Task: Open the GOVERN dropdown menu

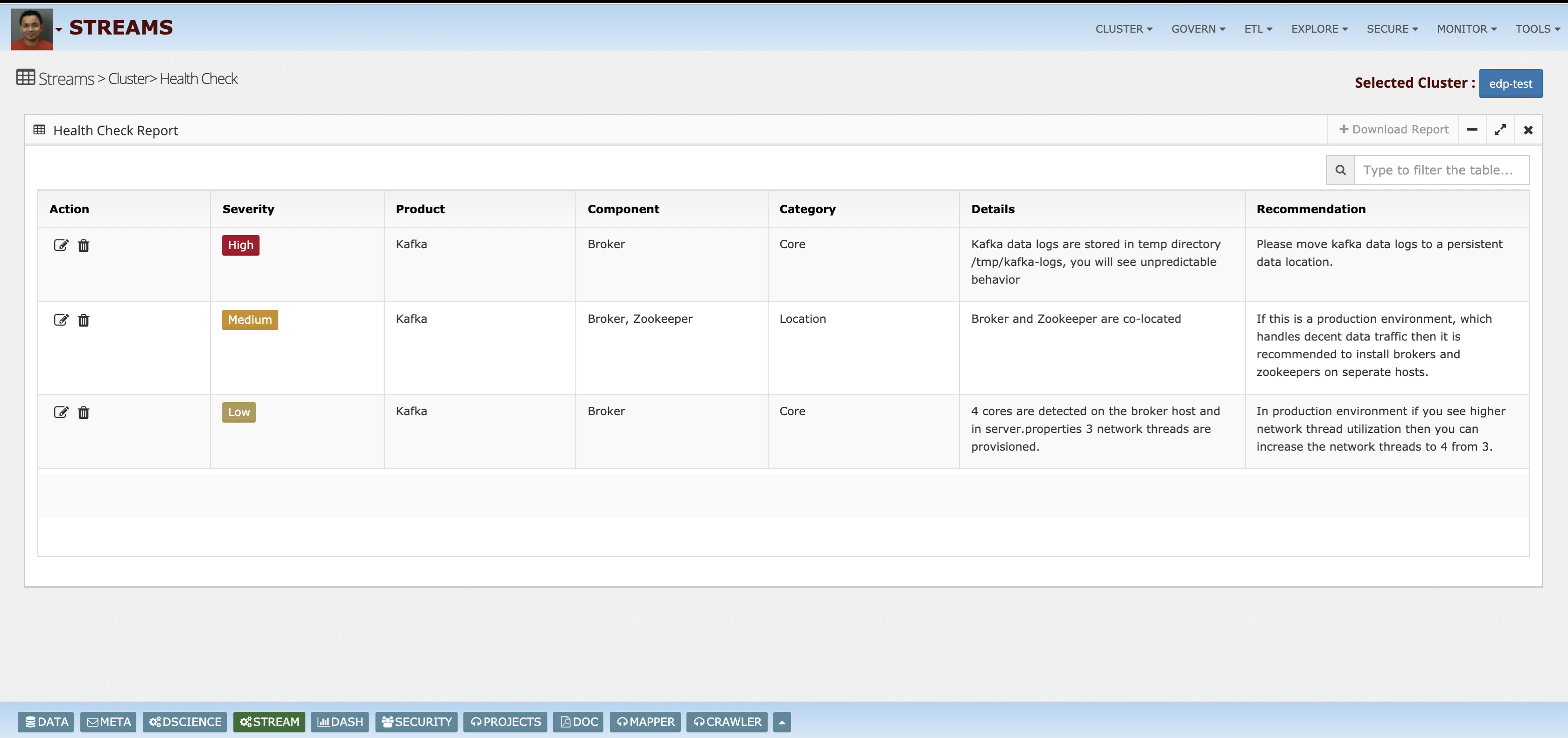Action: tap(1197, 29)
